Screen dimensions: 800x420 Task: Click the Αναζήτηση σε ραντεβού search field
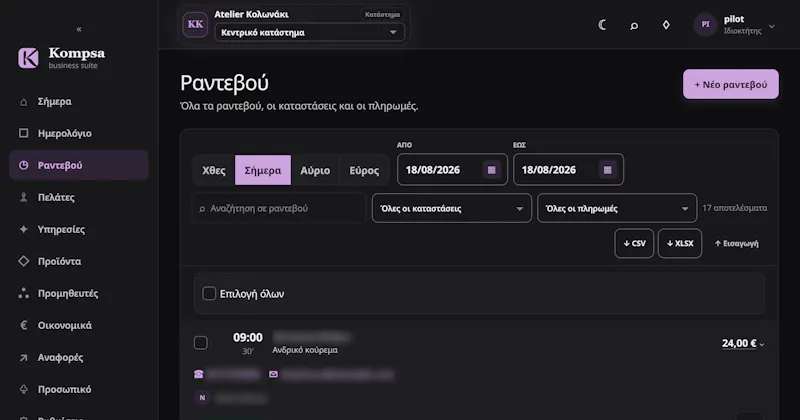[x=279, y=208]
